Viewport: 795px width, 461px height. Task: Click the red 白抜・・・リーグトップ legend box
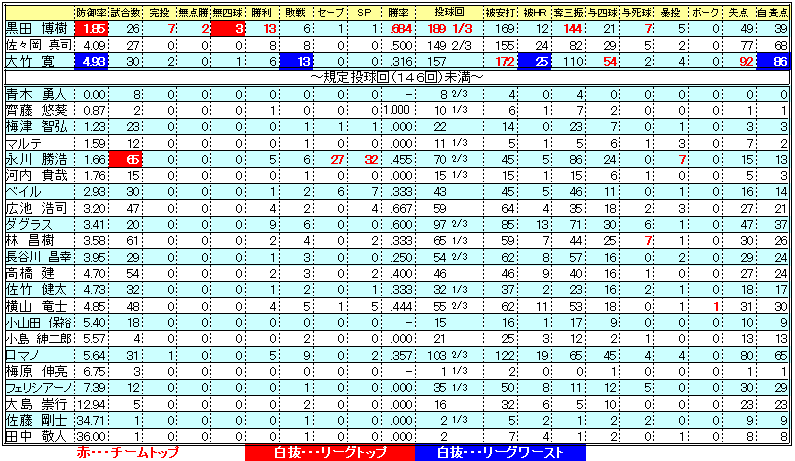(329, 452)
